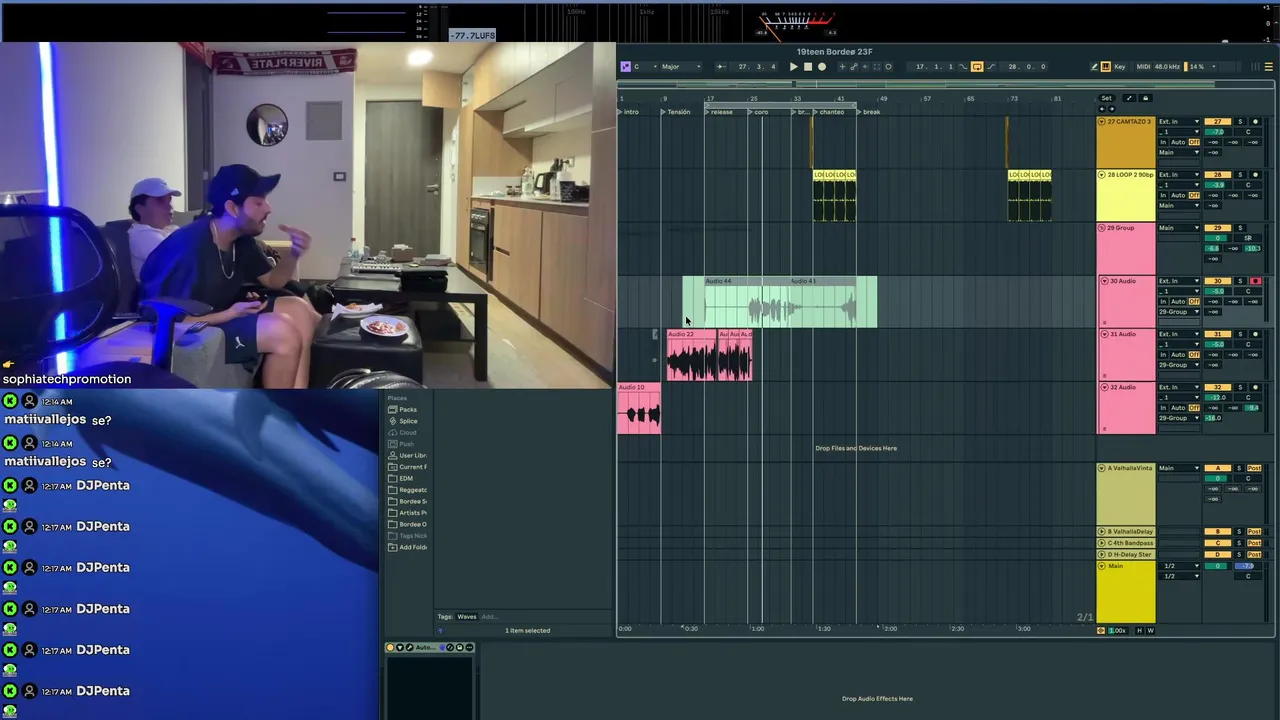Set monitor to Auto on track 28
Screen dimensions: 1280x720
(x=1178, y=195)
